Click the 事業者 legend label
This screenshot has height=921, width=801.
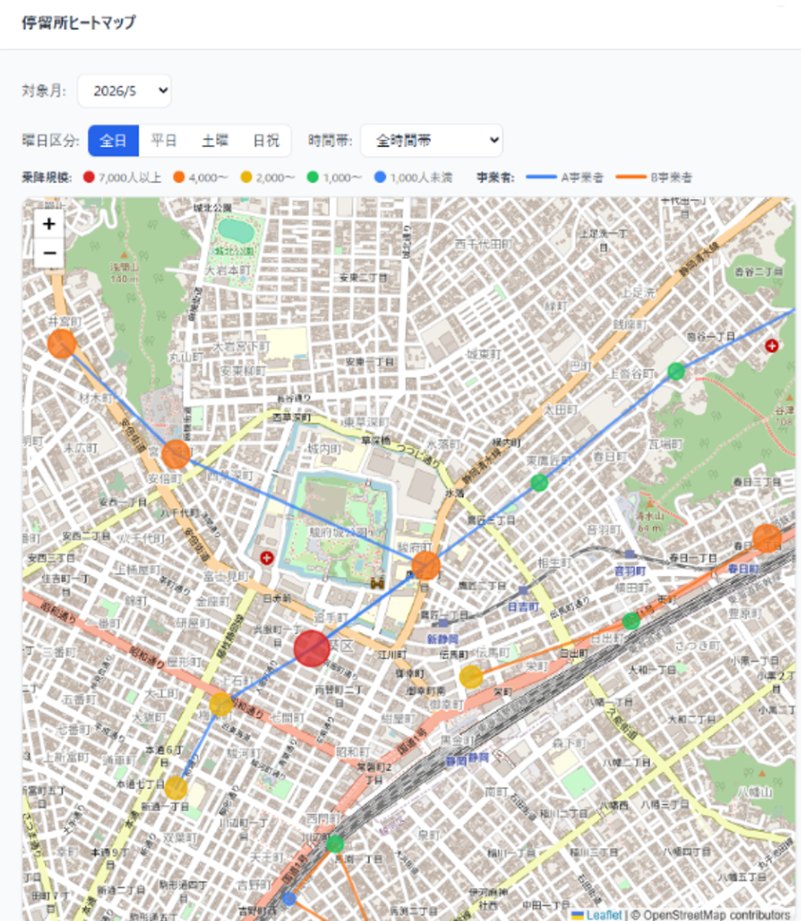click(495, 177)
